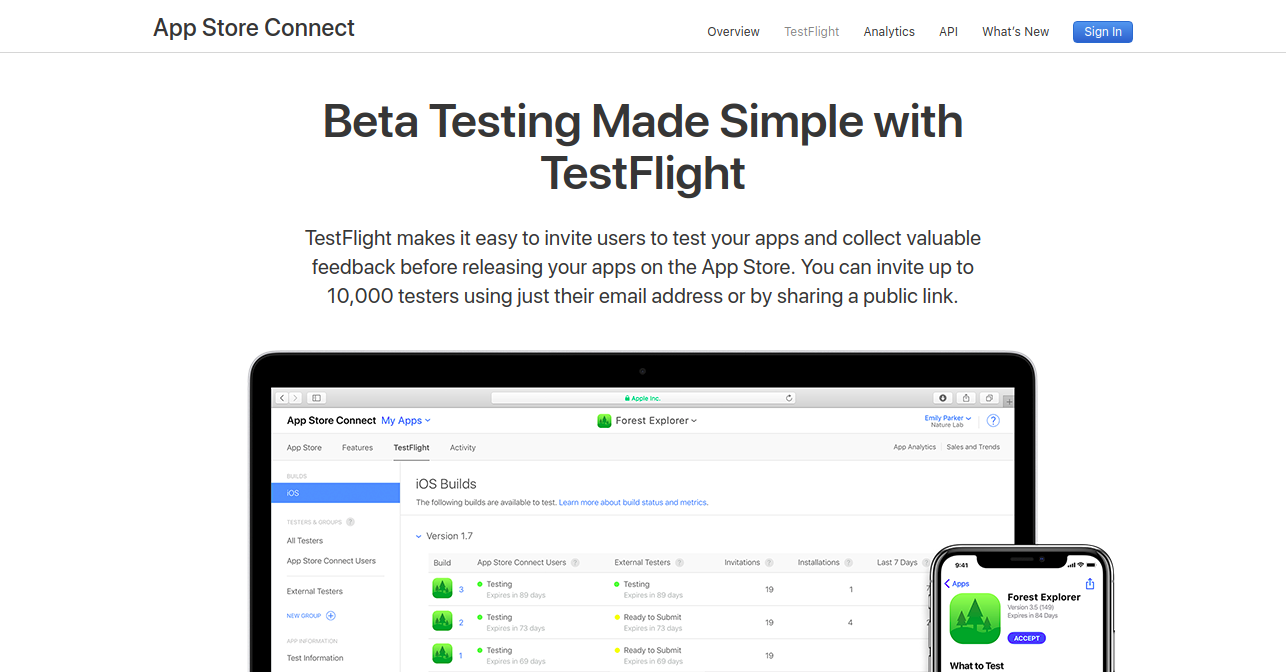Open Safari tab overview icon
The image size is (1286, 672).
tap(989, 398)
